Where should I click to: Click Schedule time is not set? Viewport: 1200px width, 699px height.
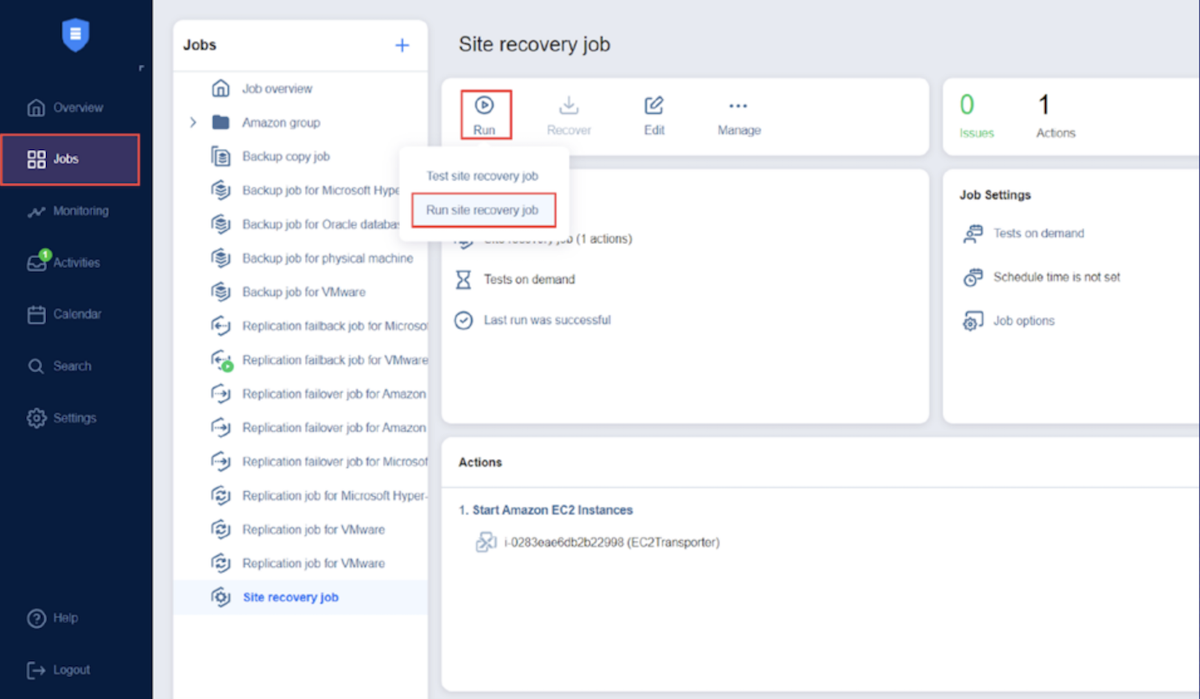click(1056, 277)
